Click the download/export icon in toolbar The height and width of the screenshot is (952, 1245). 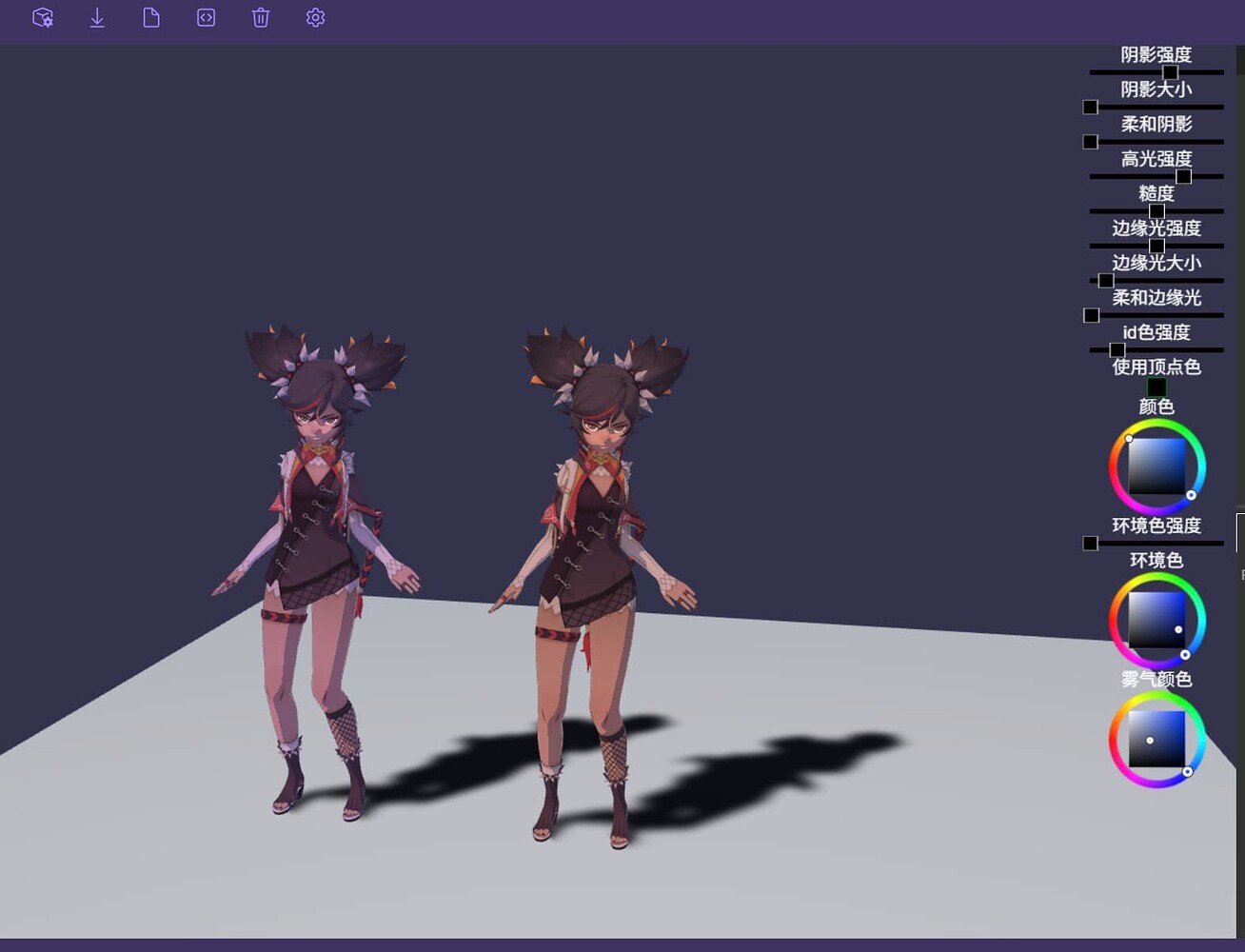point(96,17)
